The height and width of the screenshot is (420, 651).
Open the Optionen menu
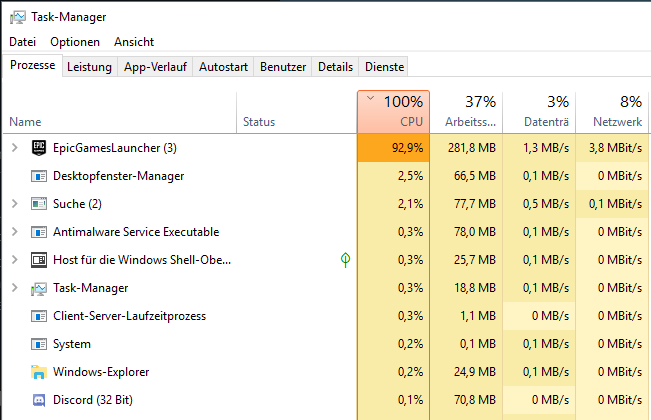[x=75, y=42]
